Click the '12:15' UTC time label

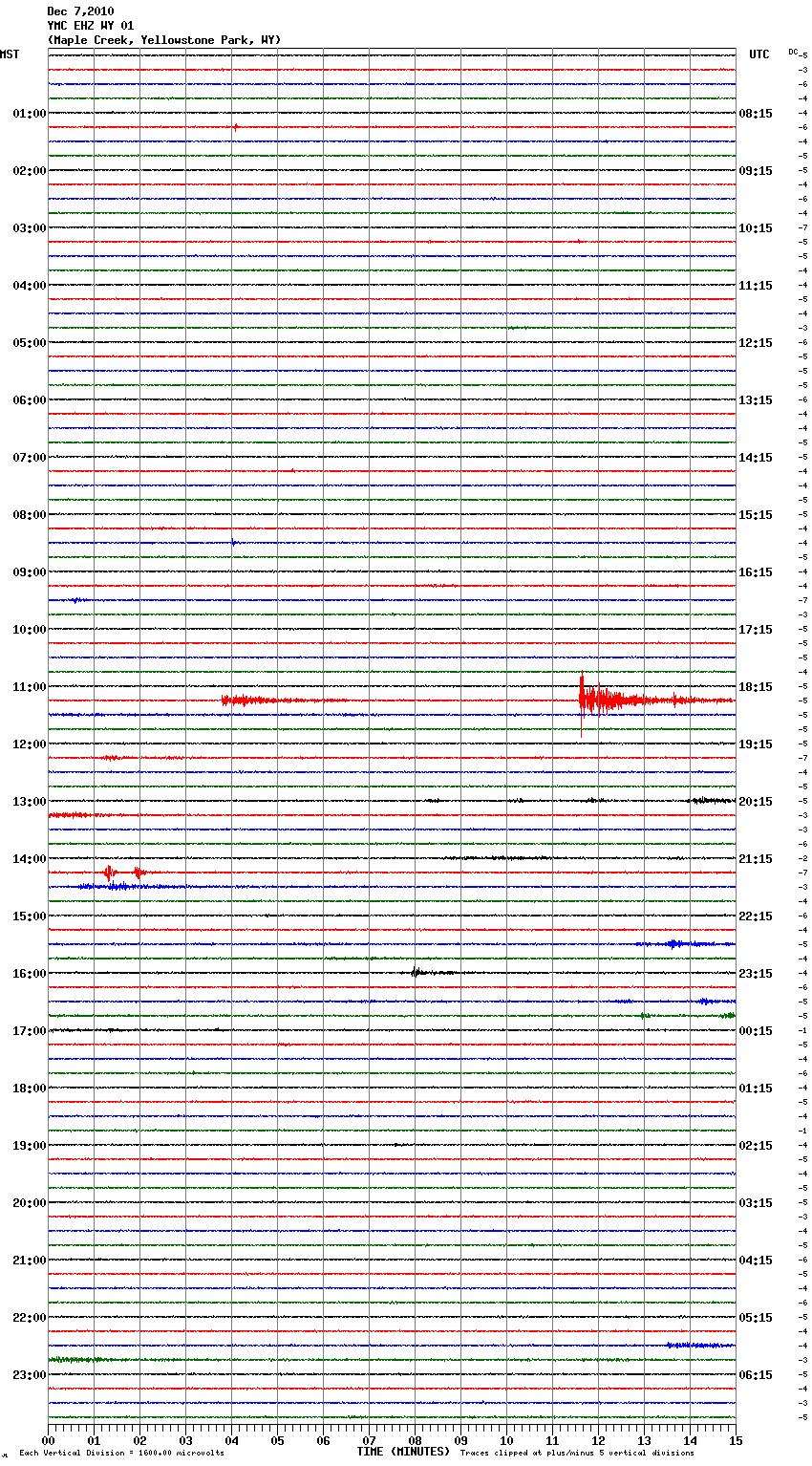tap(756, 343)
